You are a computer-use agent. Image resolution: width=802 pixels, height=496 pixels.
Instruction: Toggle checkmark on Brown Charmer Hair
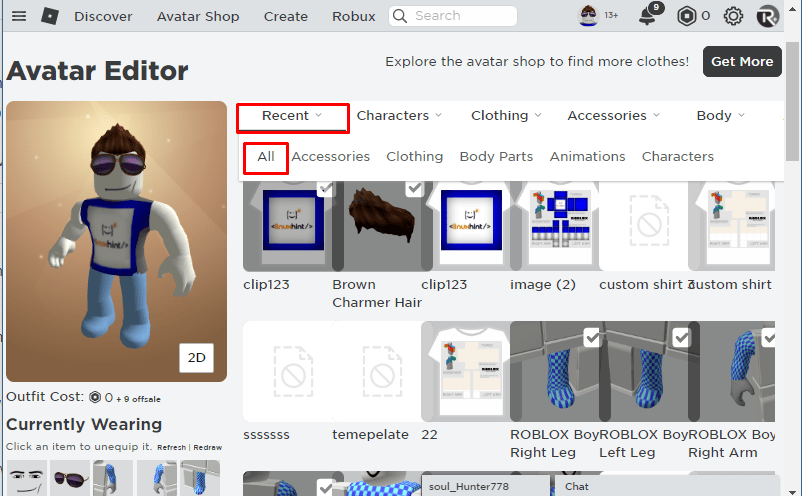pos(414,189)
